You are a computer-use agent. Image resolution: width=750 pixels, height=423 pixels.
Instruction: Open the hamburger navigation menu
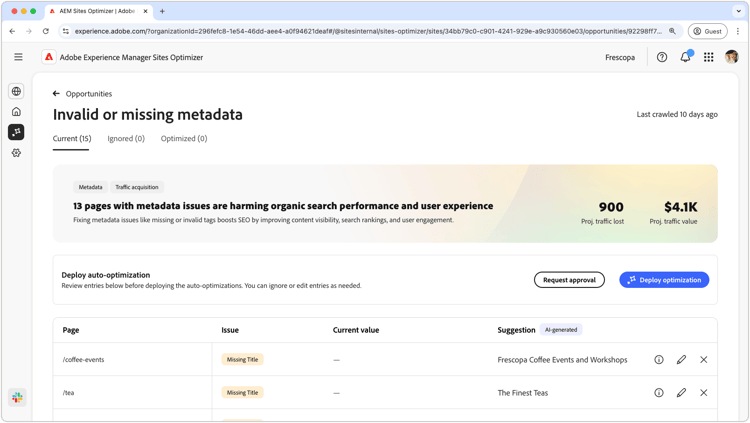(18, 57)
